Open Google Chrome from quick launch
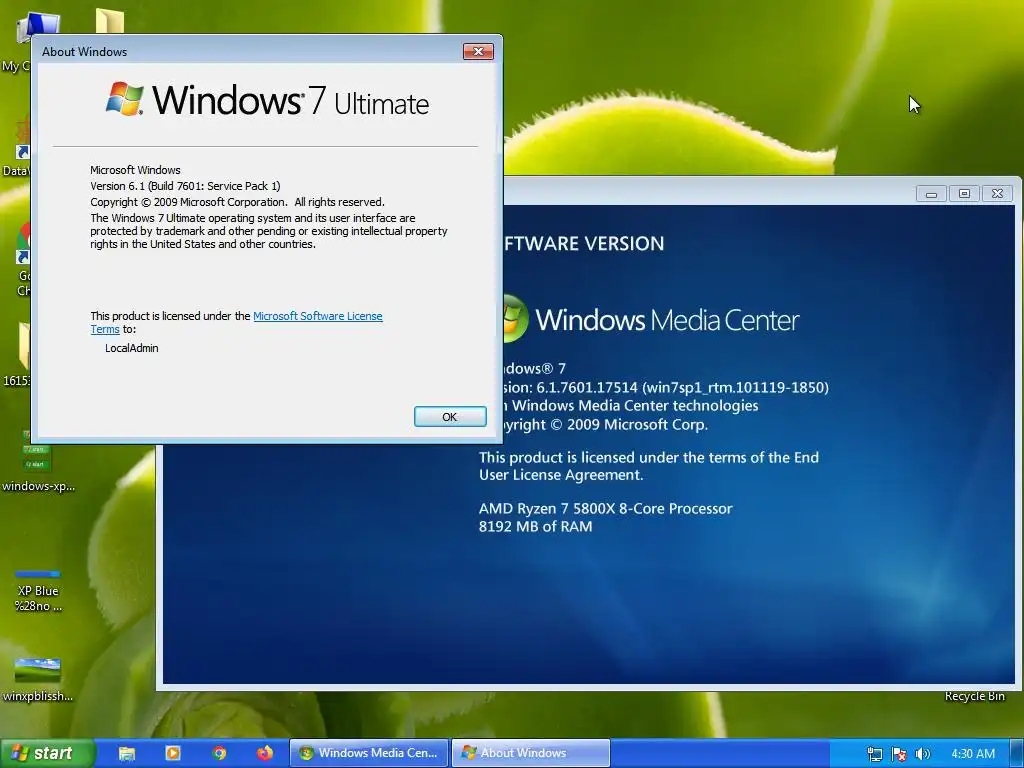1024x768 pixels. click(x=219, y=753)
